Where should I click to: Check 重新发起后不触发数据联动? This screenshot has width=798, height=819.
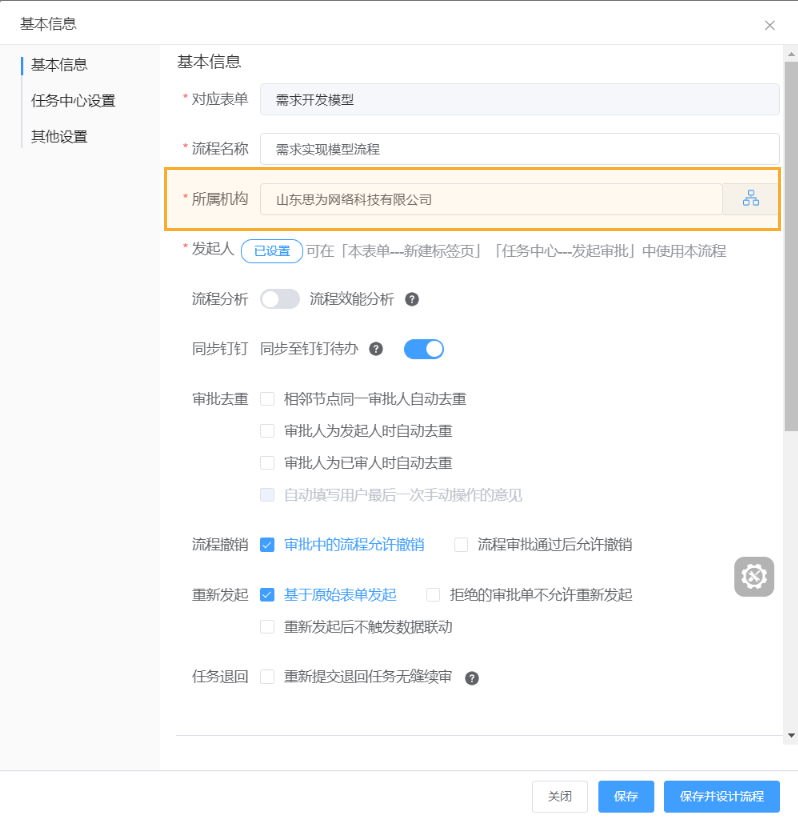tap(267, 627)
